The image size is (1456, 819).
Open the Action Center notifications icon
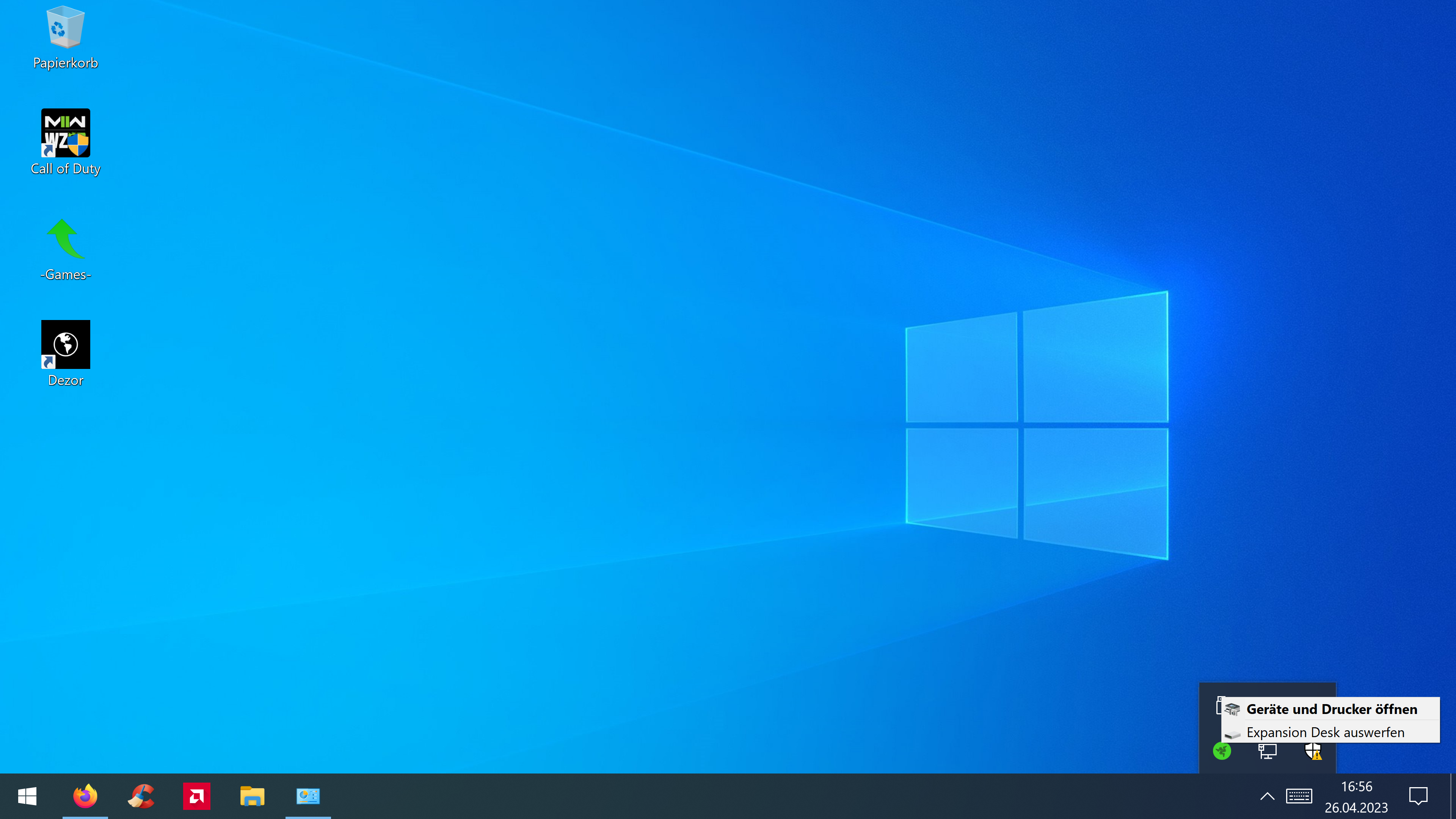[x=1418, y=796]
